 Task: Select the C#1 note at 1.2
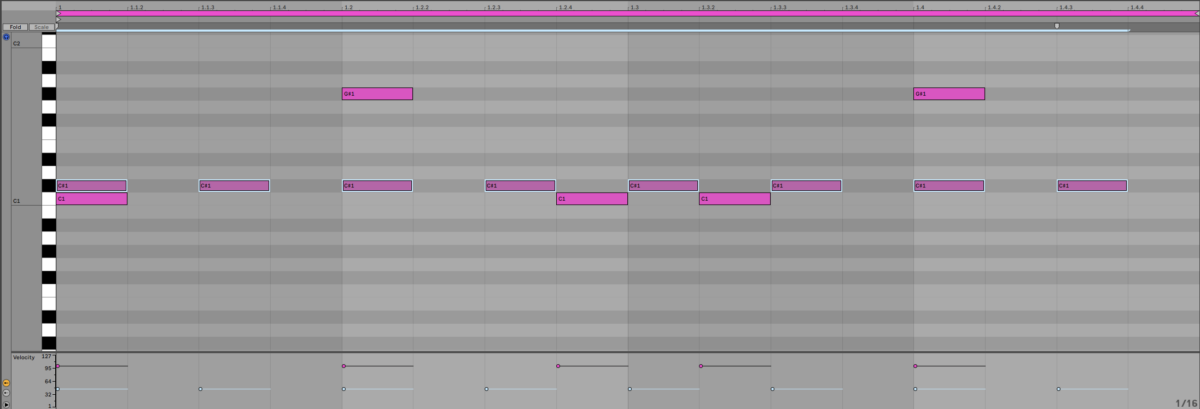[x=377, y=185]
